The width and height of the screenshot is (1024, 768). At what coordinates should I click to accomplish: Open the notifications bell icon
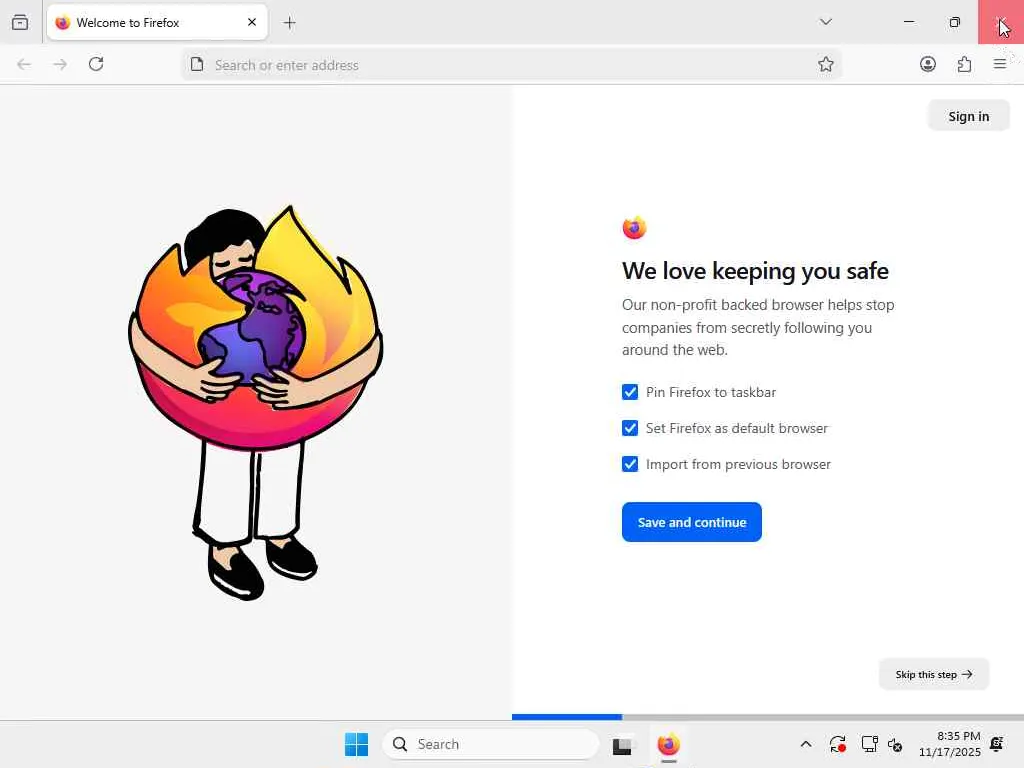[997, 744]
